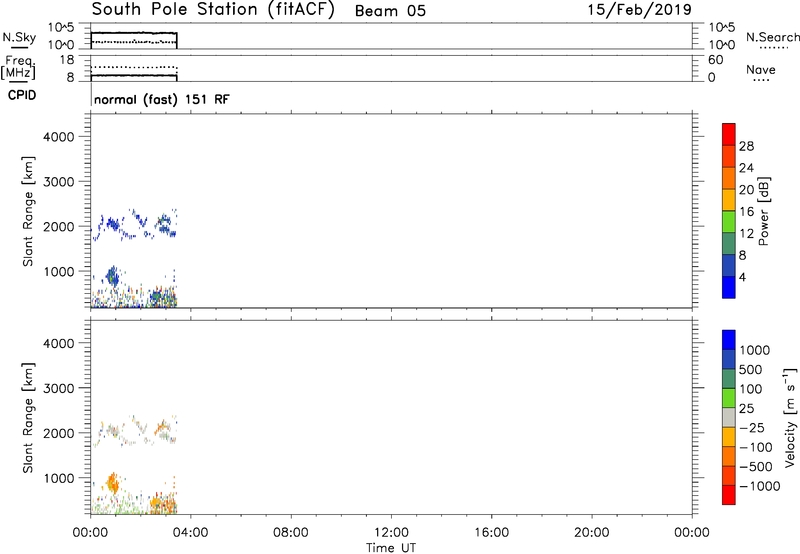Screen dimensions: 800x554
Task: Click the red top segment of power color bar
Action: 729,134
